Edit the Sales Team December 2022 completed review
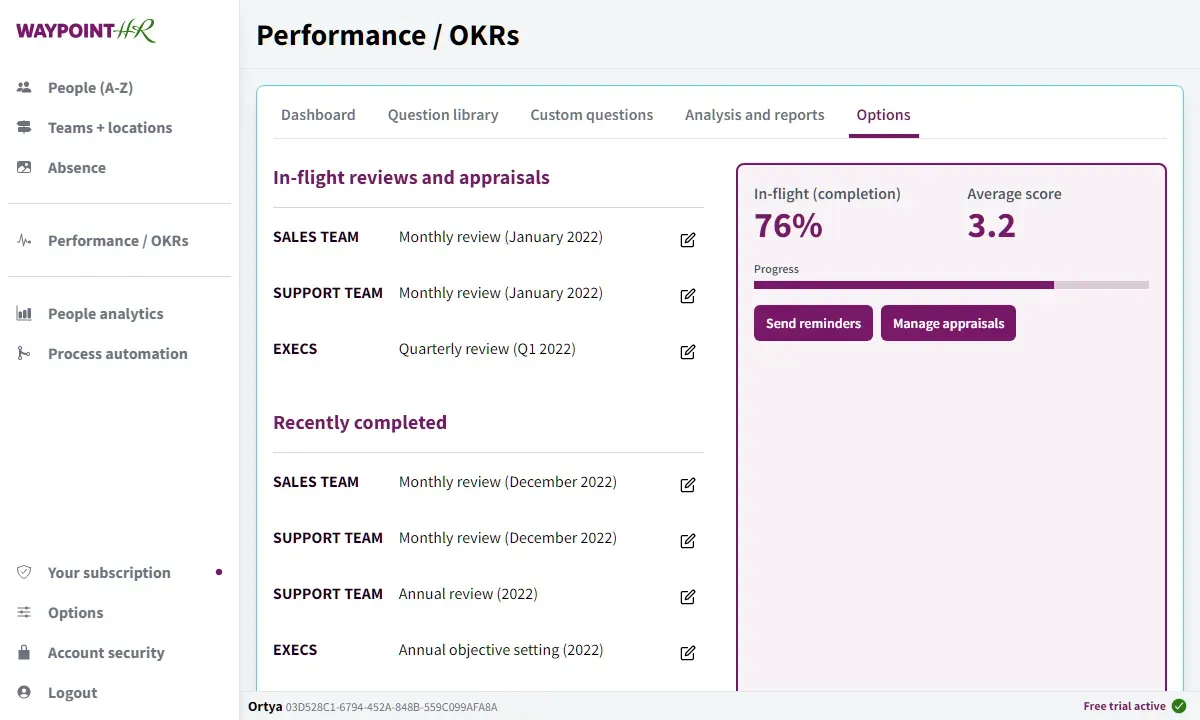The width and height of the screenshot is (1200, 720). [x=687, y=485]
